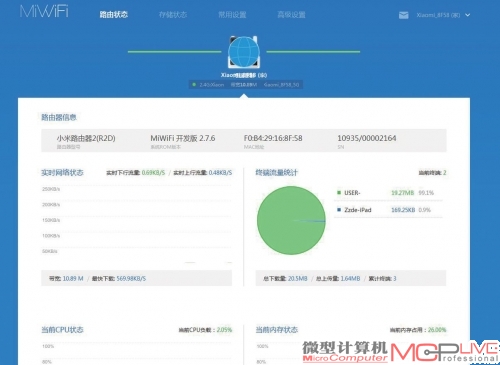
Task: Click the MiWiFi logo
Action: (x=44, y=11)
